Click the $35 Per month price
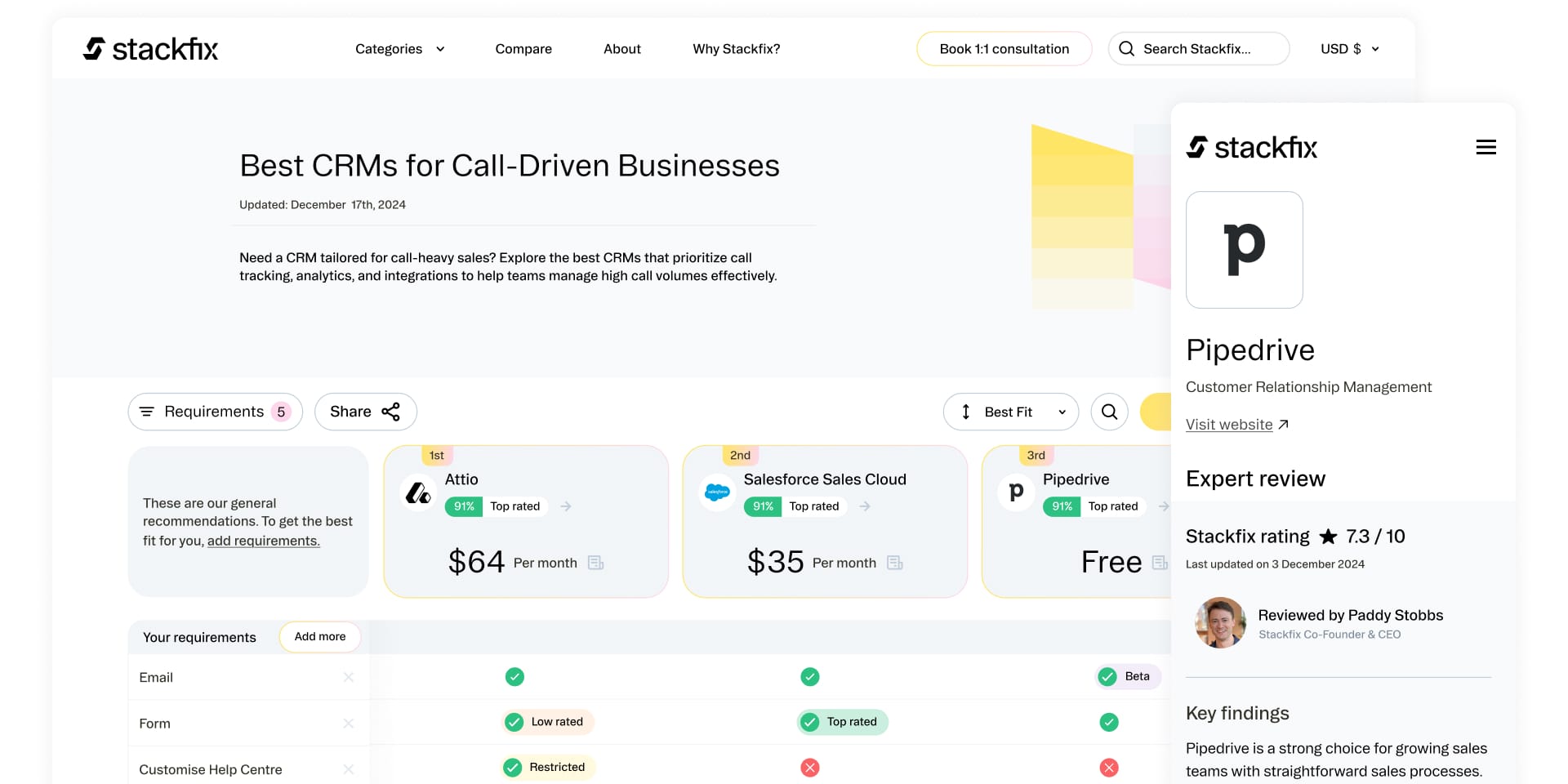This screenshot has height=784, width=1568. pos(811,562)
